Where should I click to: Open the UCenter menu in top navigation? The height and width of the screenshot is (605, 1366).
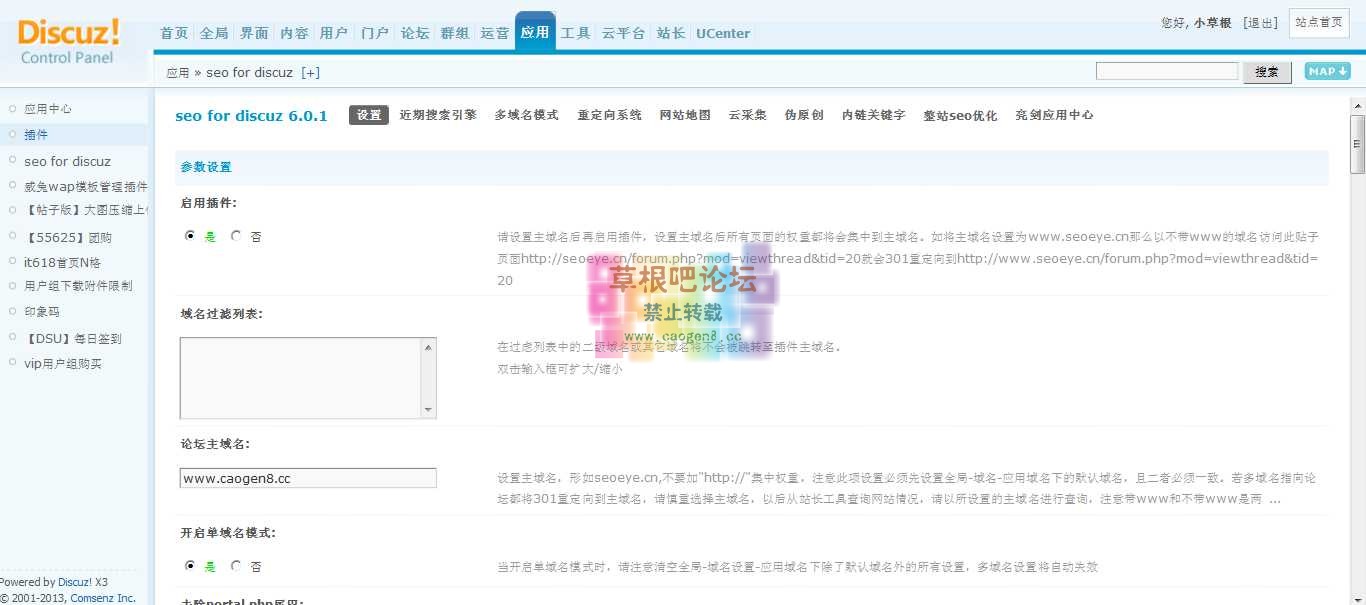click(722, 33)
